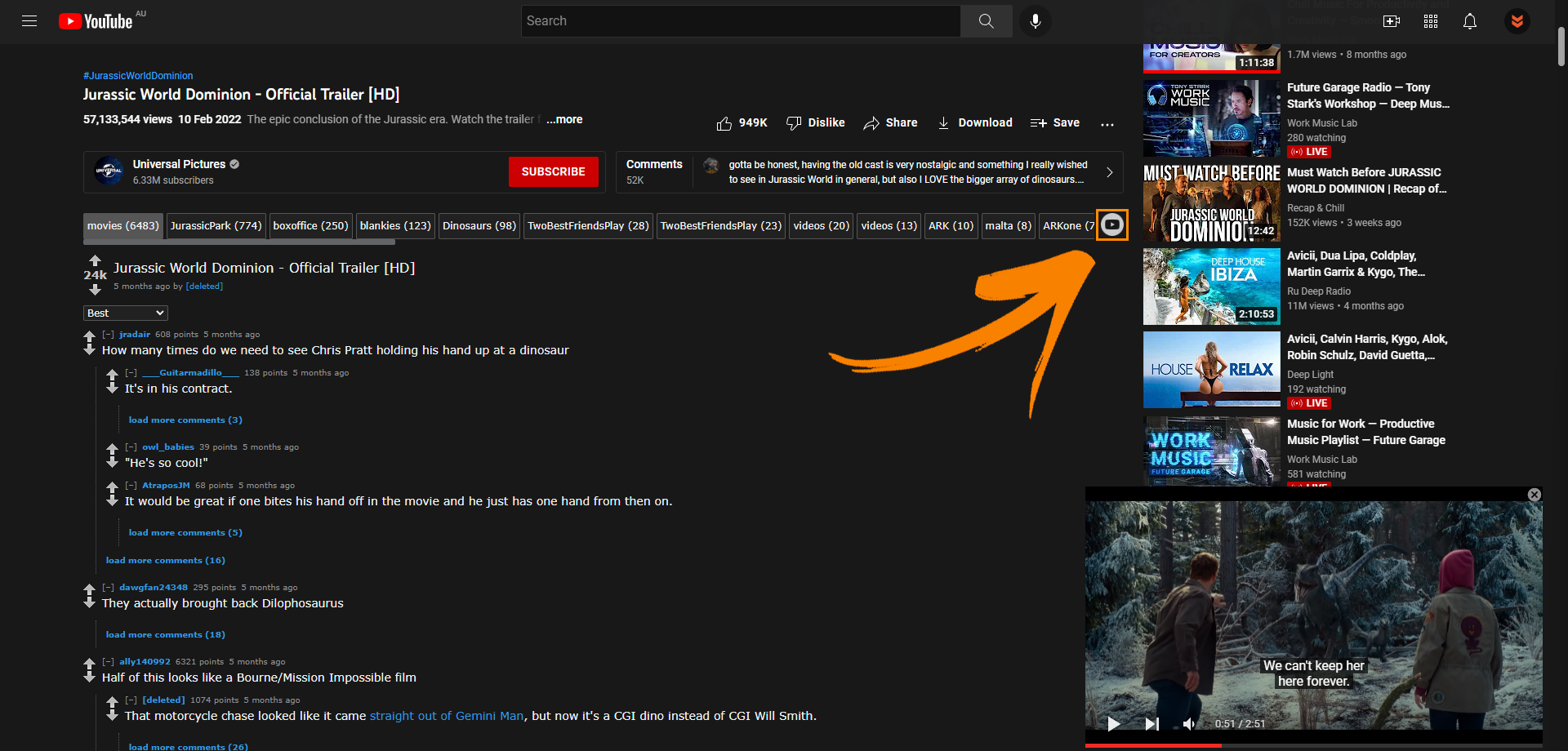The height and width of the screenshot is (751, 1568).
Task: Select JurassicPark (774) tab
Action: point(216,226)
